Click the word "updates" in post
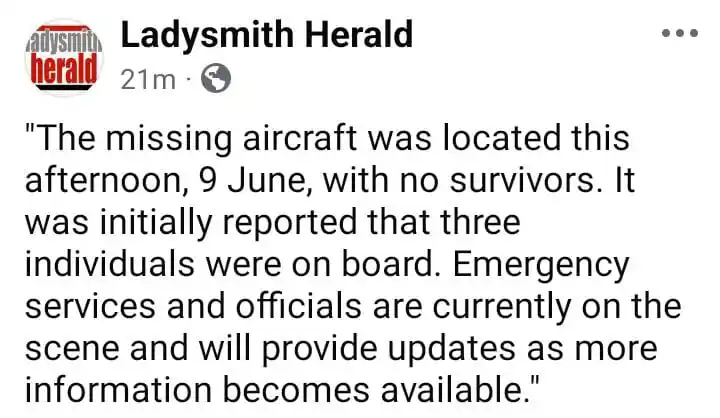Screen dimensions: 720x418 pyautogui.click(x=452, y=349)
